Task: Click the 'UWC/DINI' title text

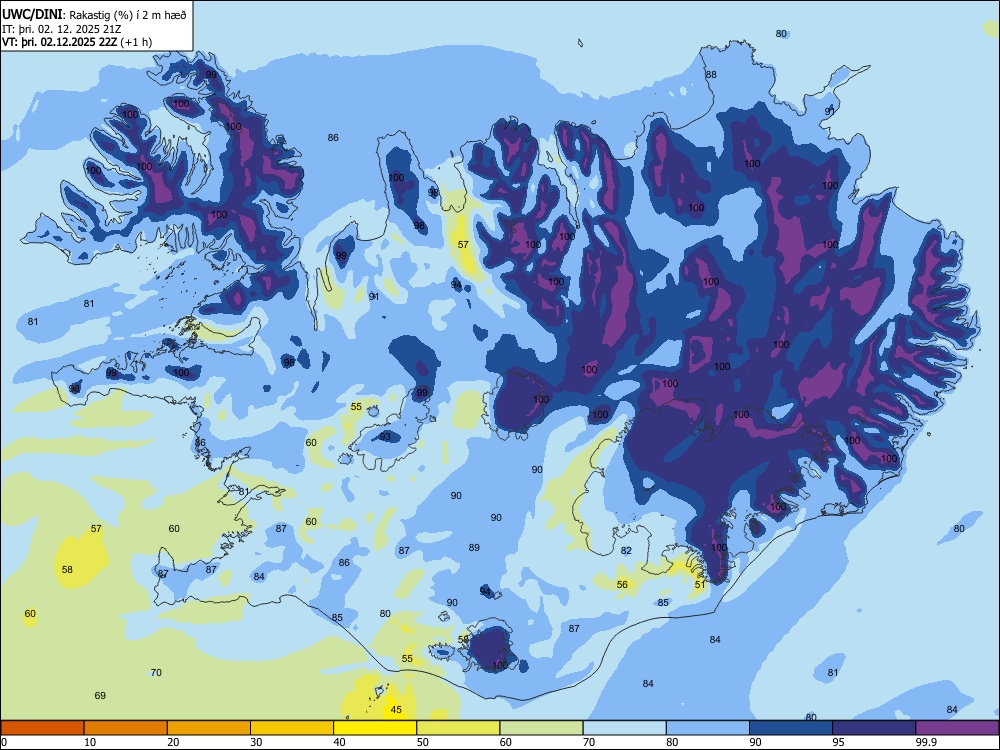Action: tap(32, 14)
